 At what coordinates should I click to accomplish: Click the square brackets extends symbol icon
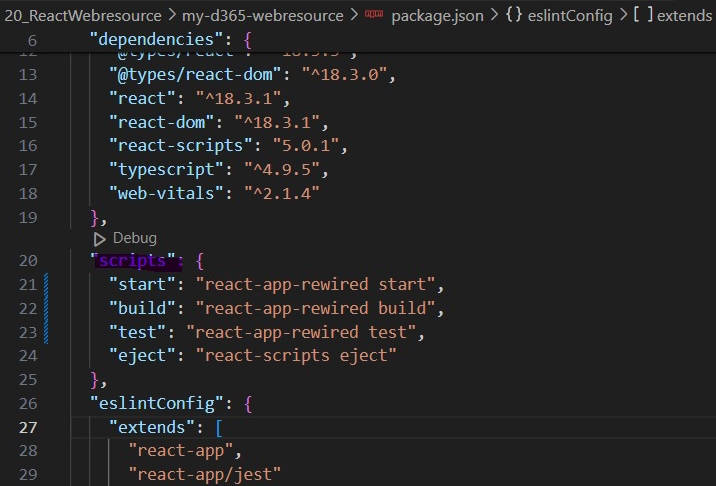click(x=638, y=16)
